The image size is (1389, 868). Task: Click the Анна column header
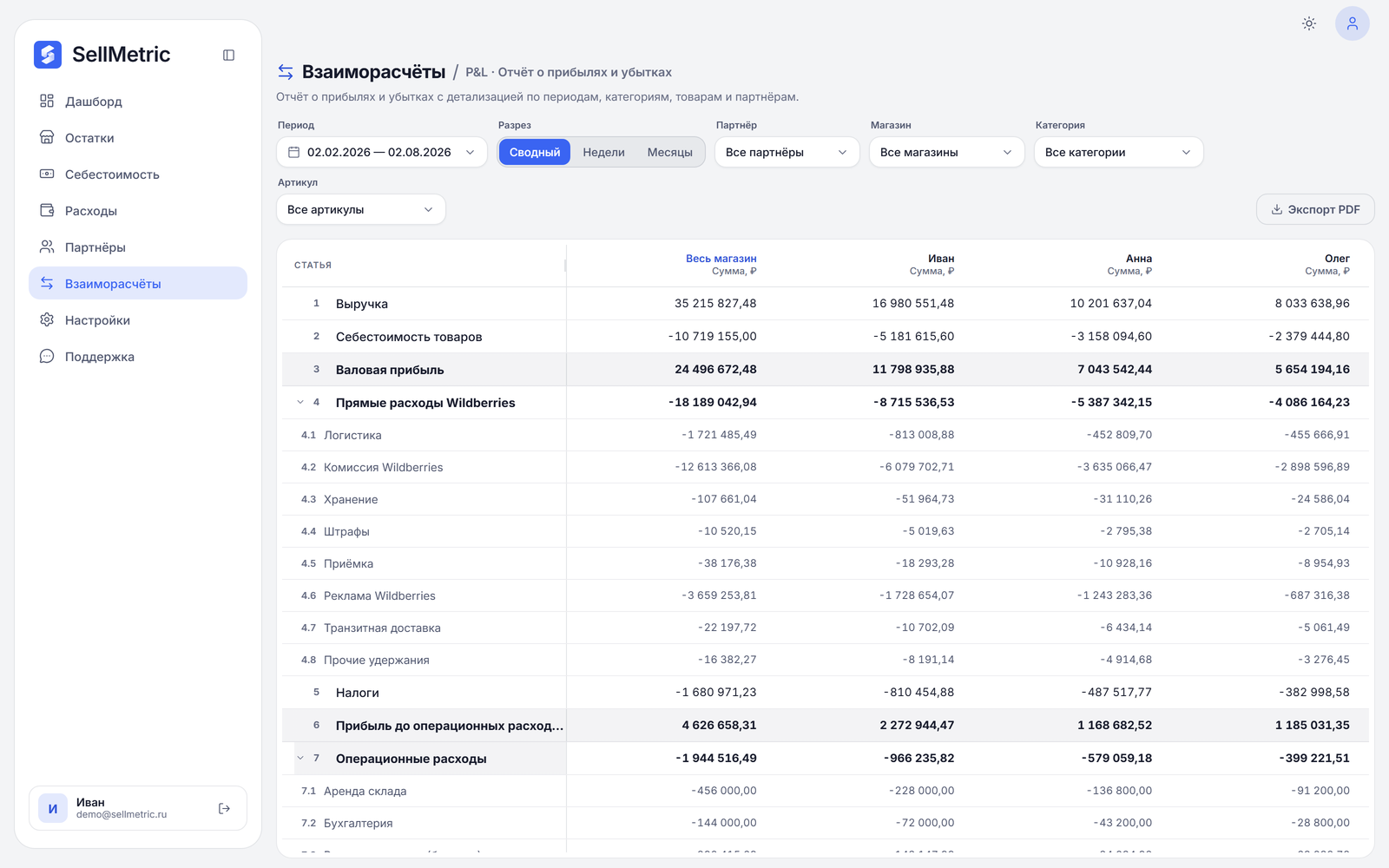1139,259
